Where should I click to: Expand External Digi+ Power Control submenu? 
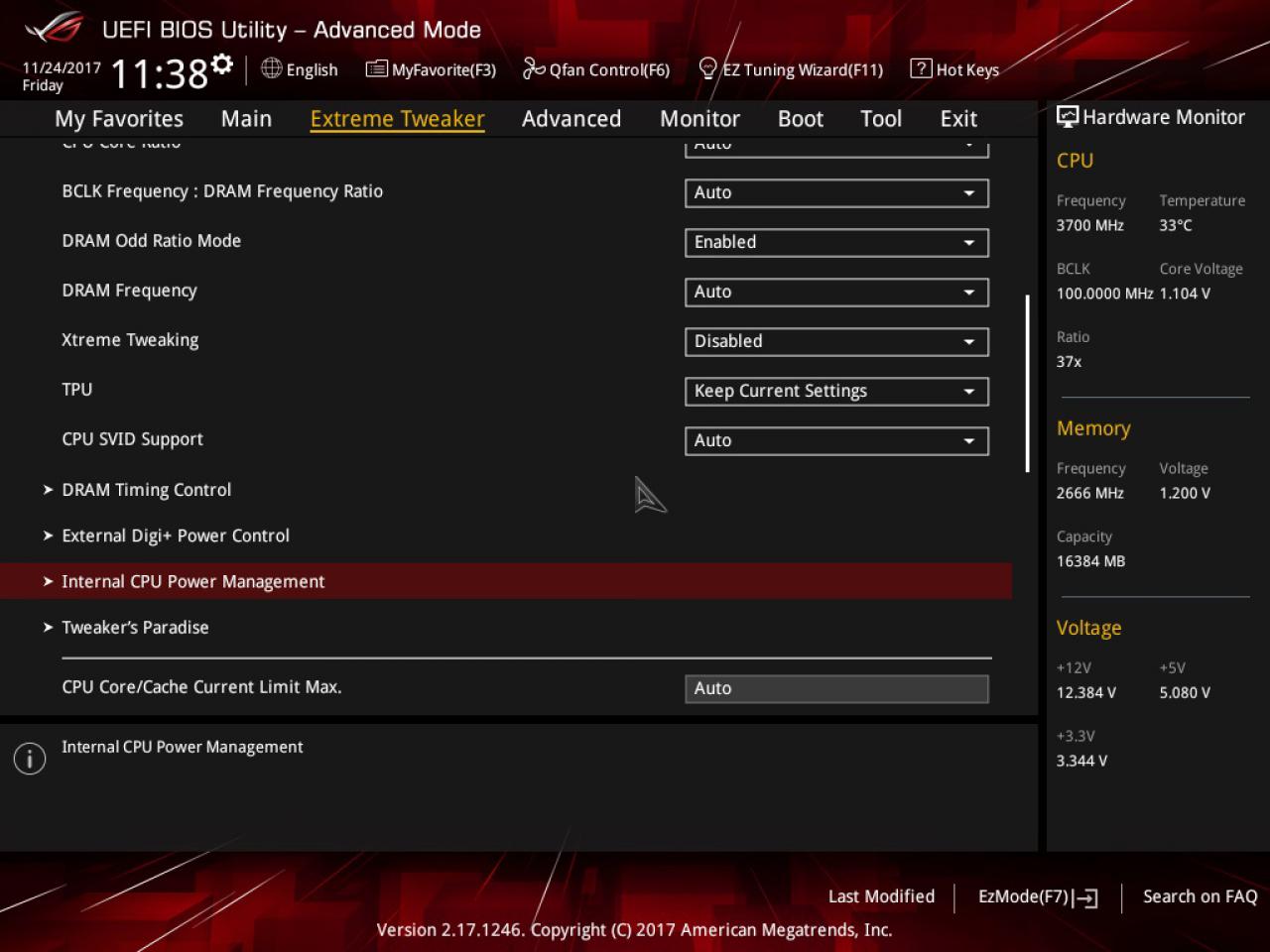point(176,535)
